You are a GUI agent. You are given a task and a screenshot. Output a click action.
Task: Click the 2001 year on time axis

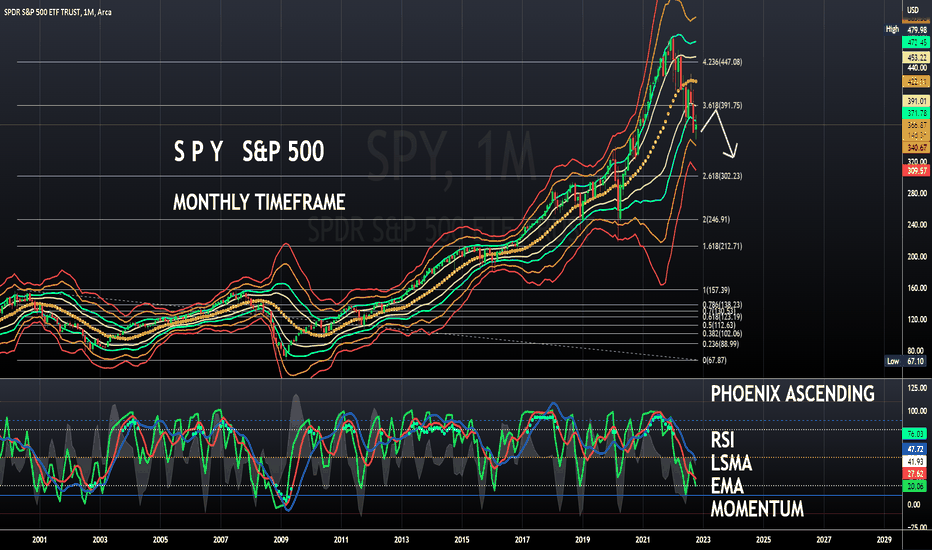pyautogui.click(x=39, y=540)
